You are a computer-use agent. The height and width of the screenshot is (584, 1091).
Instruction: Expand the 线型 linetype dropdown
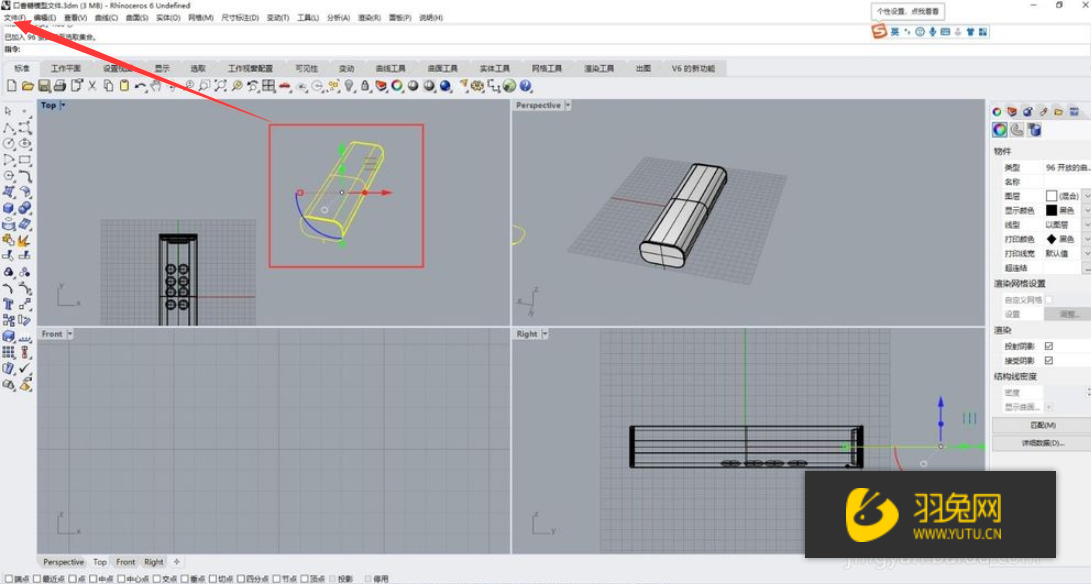[1087, 225]
